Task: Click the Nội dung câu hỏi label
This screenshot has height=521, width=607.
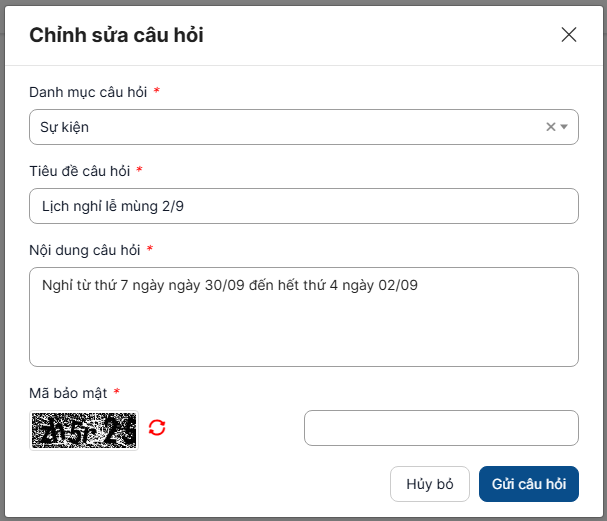Action: pyautogui.click(x=84, y=250)
